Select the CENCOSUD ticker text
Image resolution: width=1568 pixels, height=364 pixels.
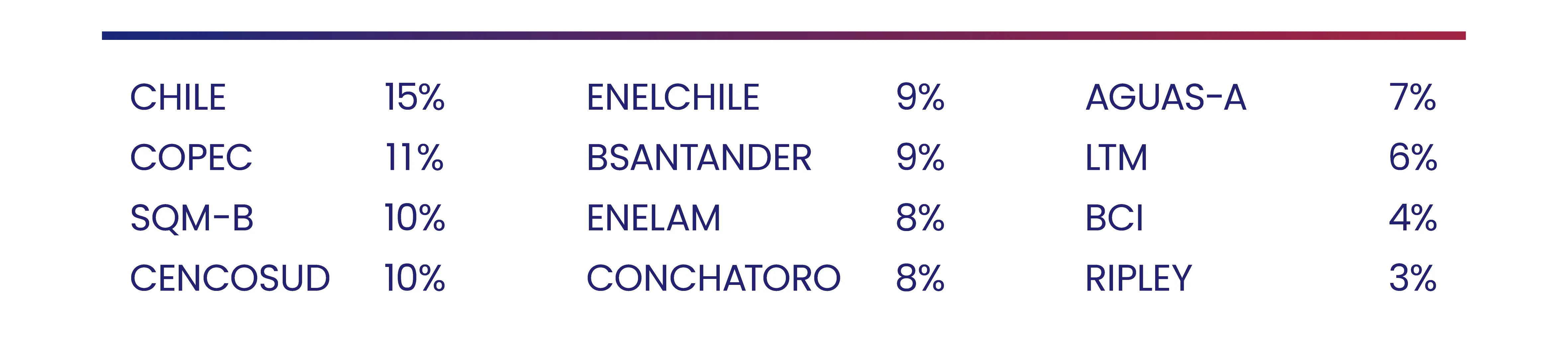(x=230, y=279)
